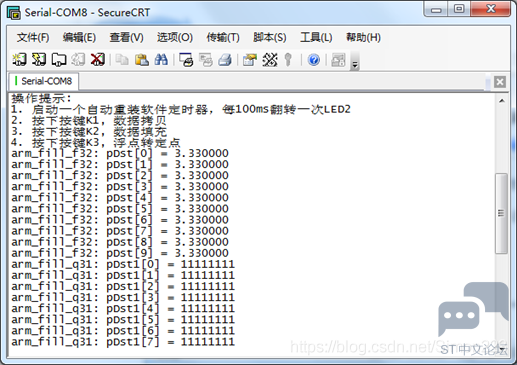Open the 工具(L) menu
The width and height of the screenshot is (517, 365).
tap(316, 37)
